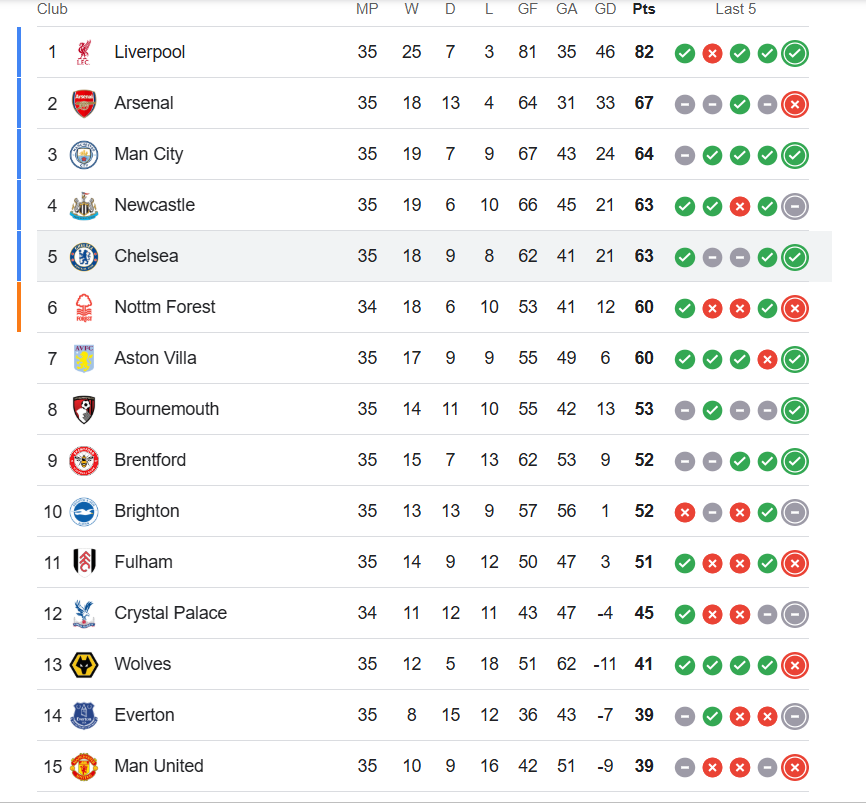Screen dimensions: 866x803
Task: Click the Brentford club crest icon
Action: tap(84, 461)
